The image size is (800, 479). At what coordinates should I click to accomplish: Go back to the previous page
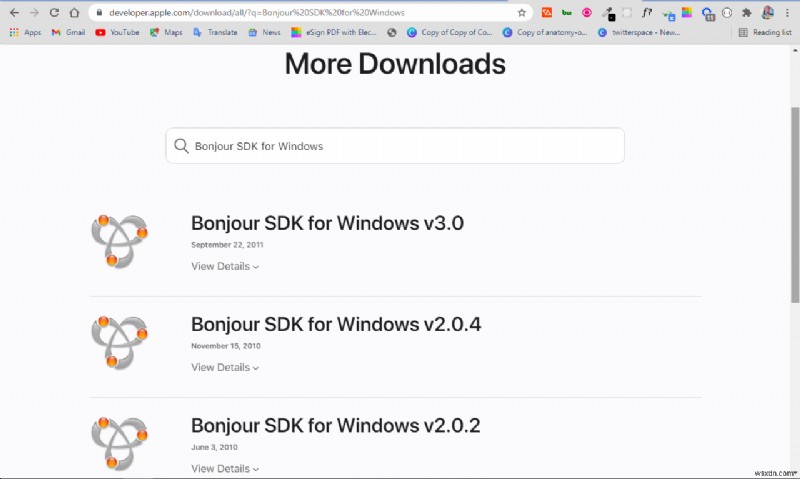(x=14, y=13)
